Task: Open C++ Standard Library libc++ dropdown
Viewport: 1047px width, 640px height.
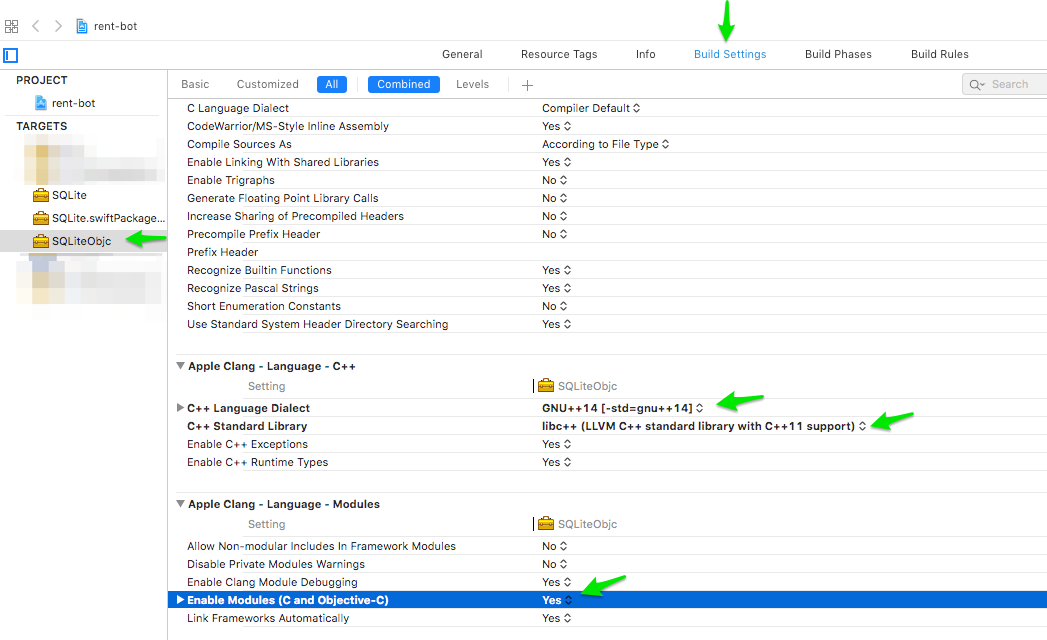Action: pos(704,426)
